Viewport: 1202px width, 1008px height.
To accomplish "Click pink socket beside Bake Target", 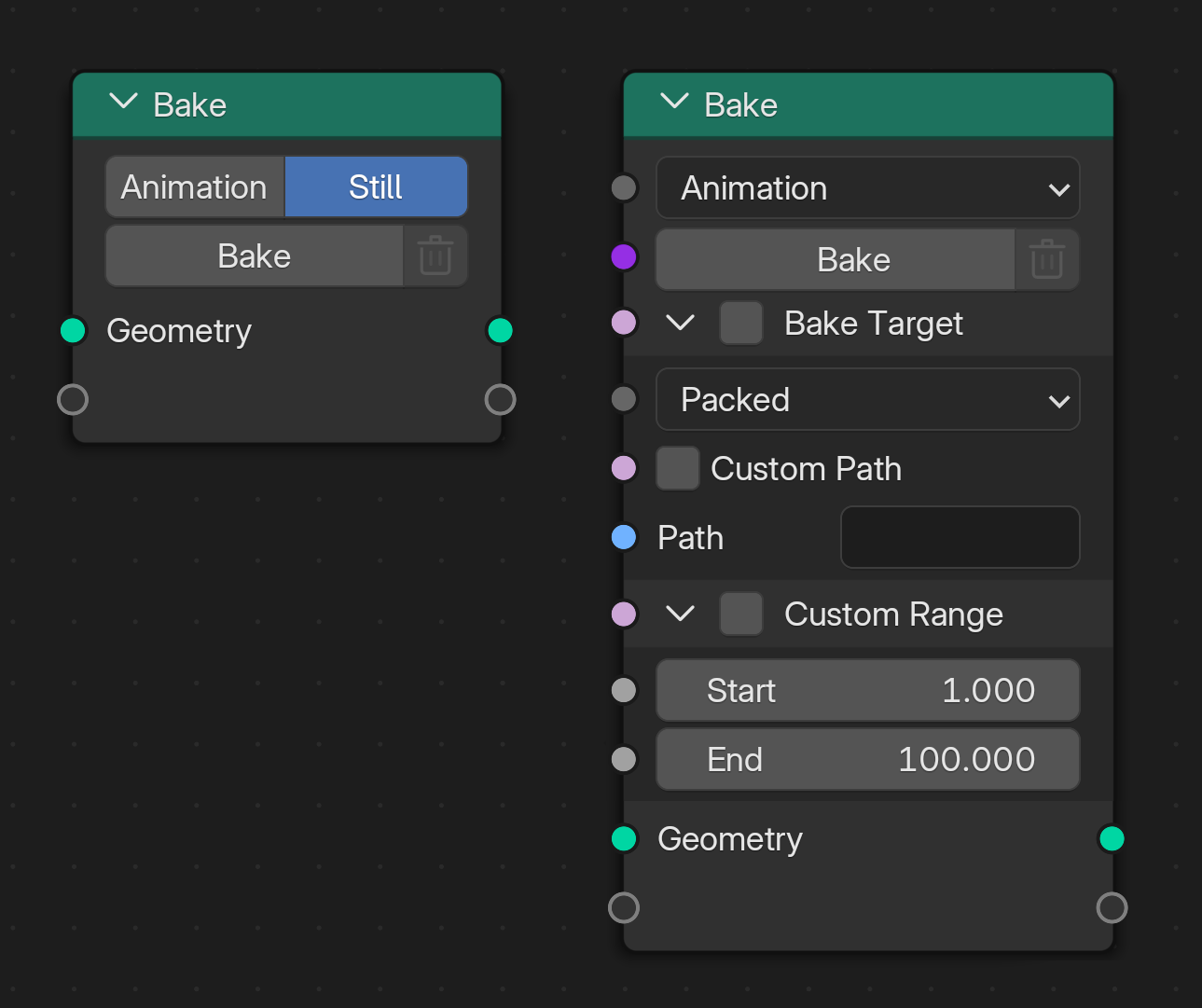I will pos(624,323).
